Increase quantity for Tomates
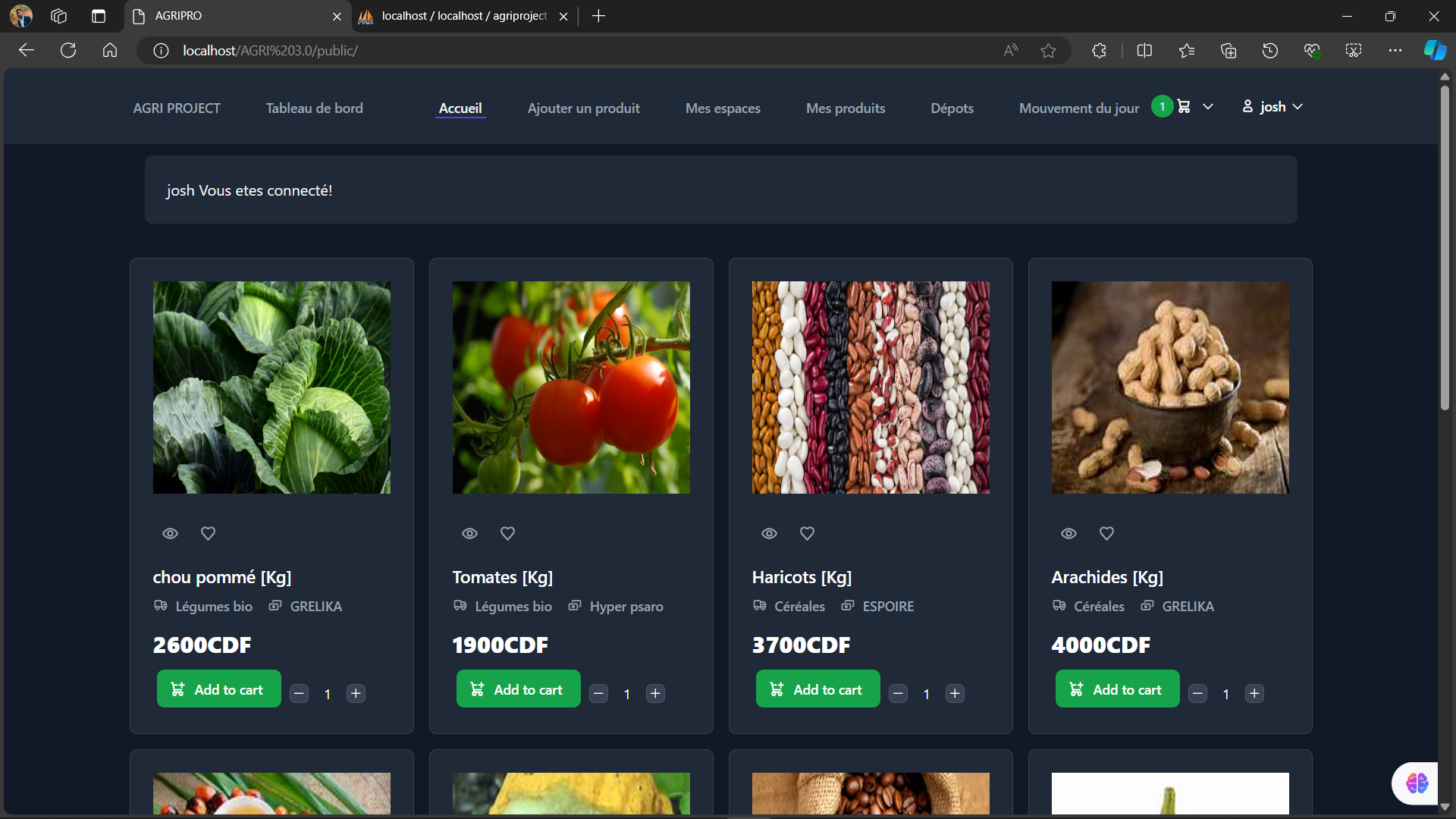Screen dimensions: 1456x819 (655, 694)
